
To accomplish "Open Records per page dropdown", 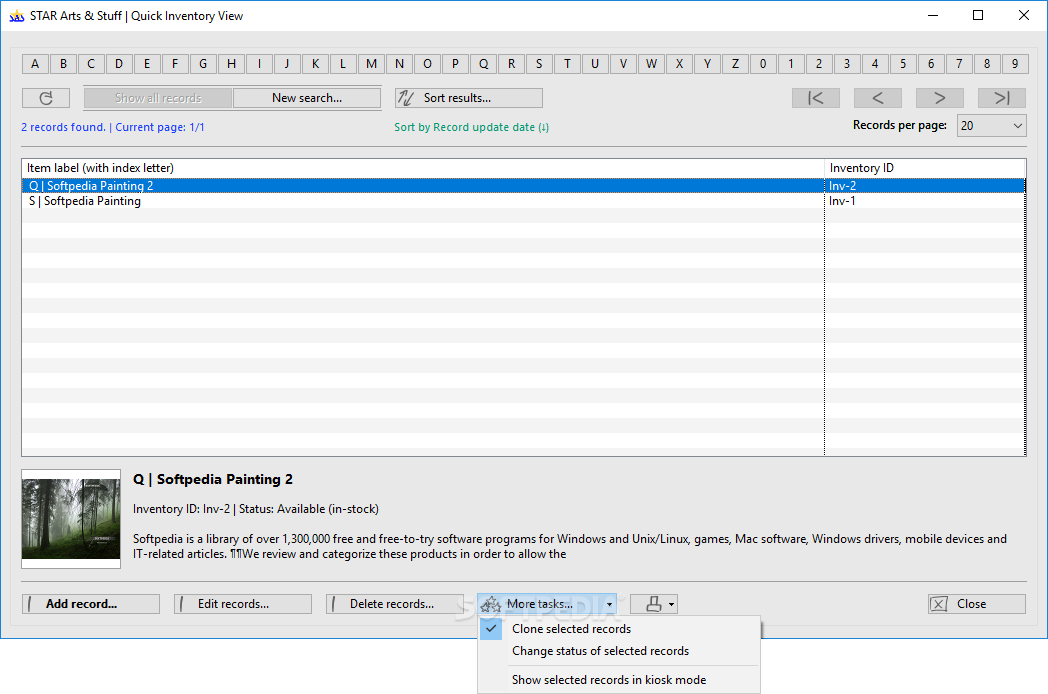I will (992, 126).
